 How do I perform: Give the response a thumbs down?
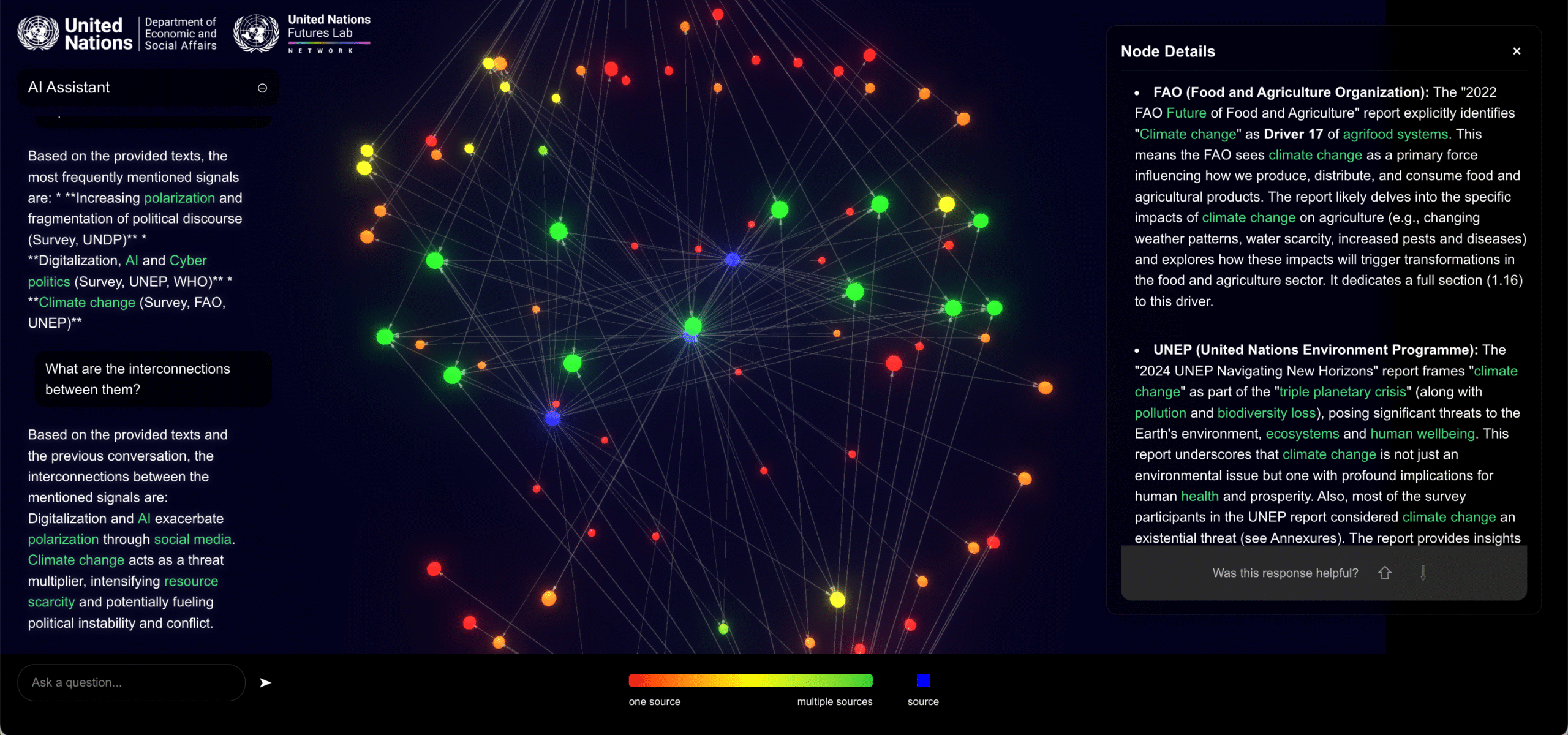pos(1423,573)
